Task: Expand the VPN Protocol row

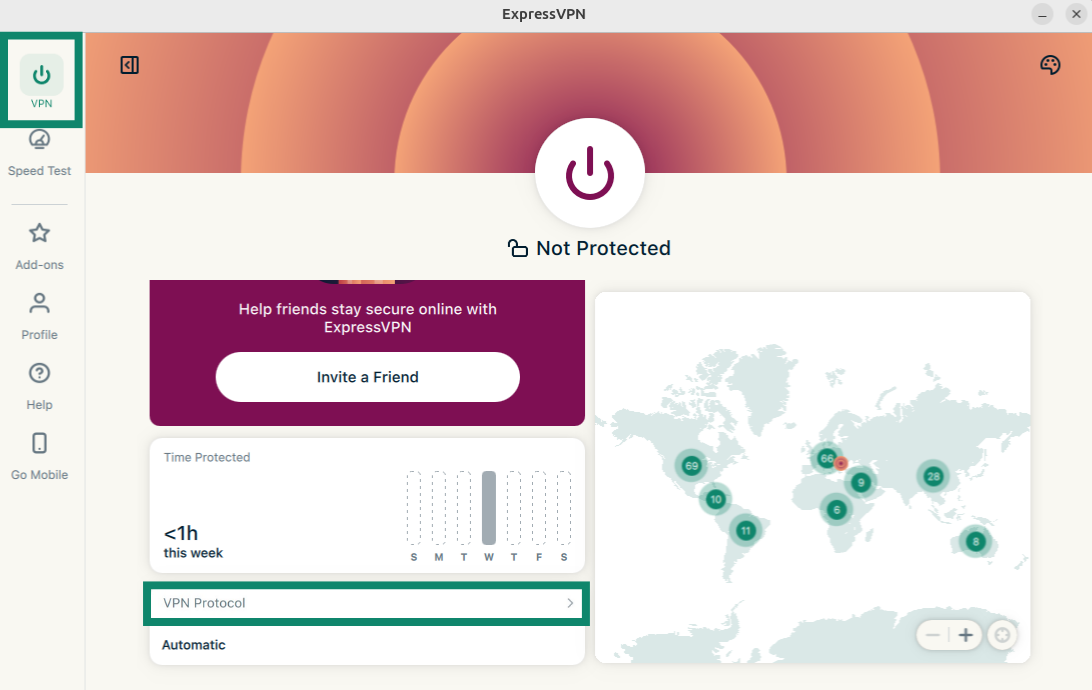Action: tap(366, 603)
